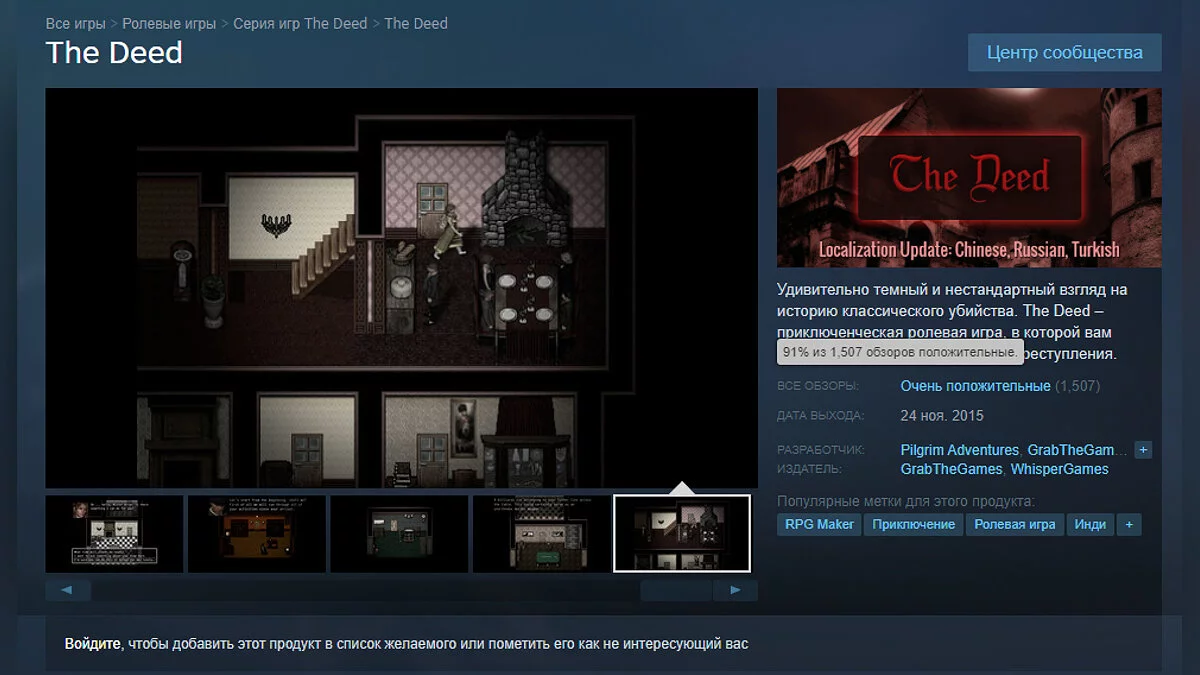The width and height of the screenshot is (1200, 675).
Task: Select third thumbnail with green room
Action: (x=399, y=534)
